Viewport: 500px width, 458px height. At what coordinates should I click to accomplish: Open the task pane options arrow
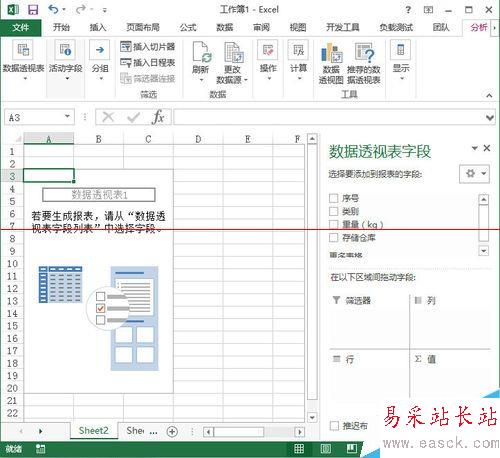tap(475, 148)
